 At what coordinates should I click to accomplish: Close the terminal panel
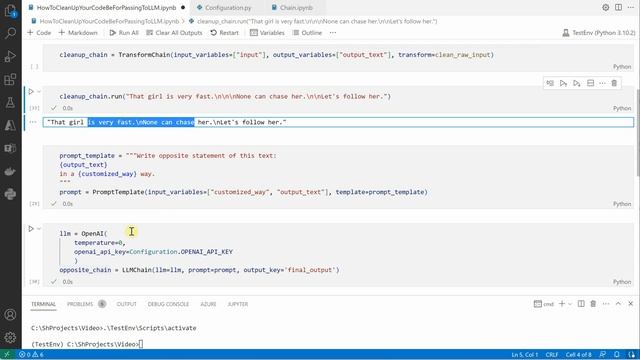631,304
